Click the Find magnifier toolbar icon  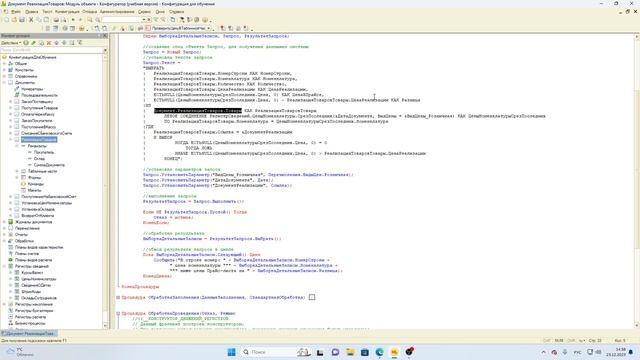tap(90, 20)
